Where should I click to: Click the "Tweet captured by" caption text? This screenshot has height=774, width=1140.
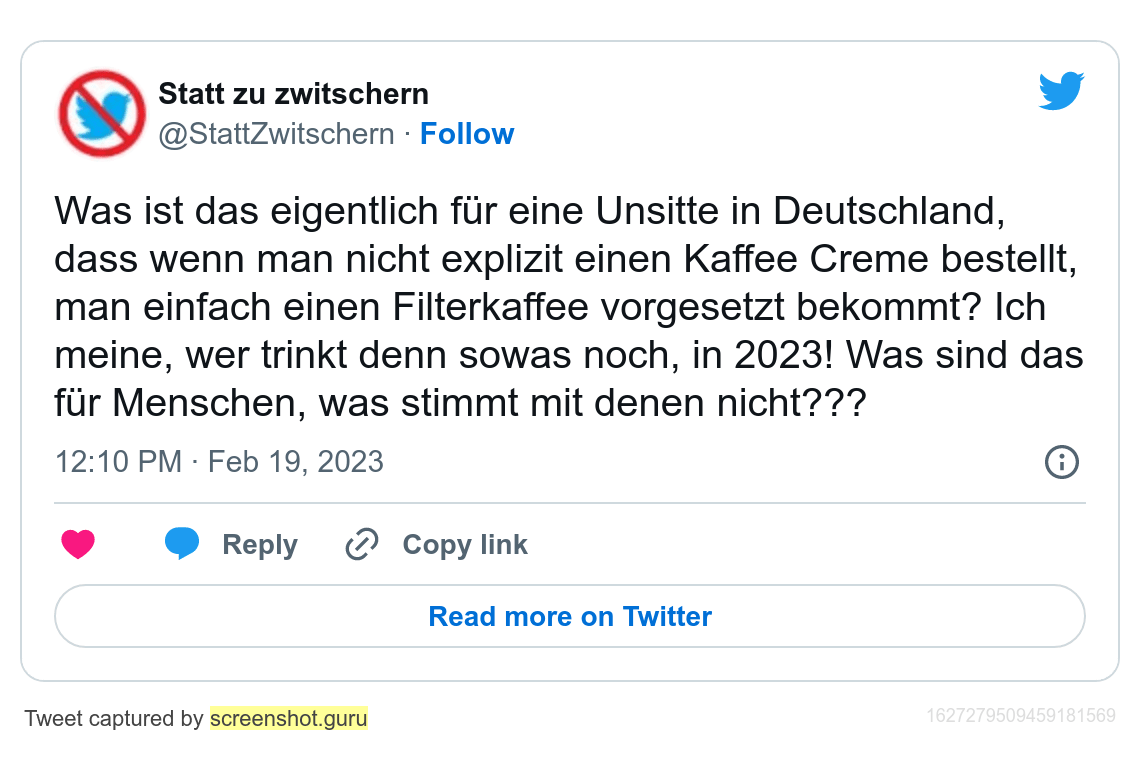[x=114, y=718]
